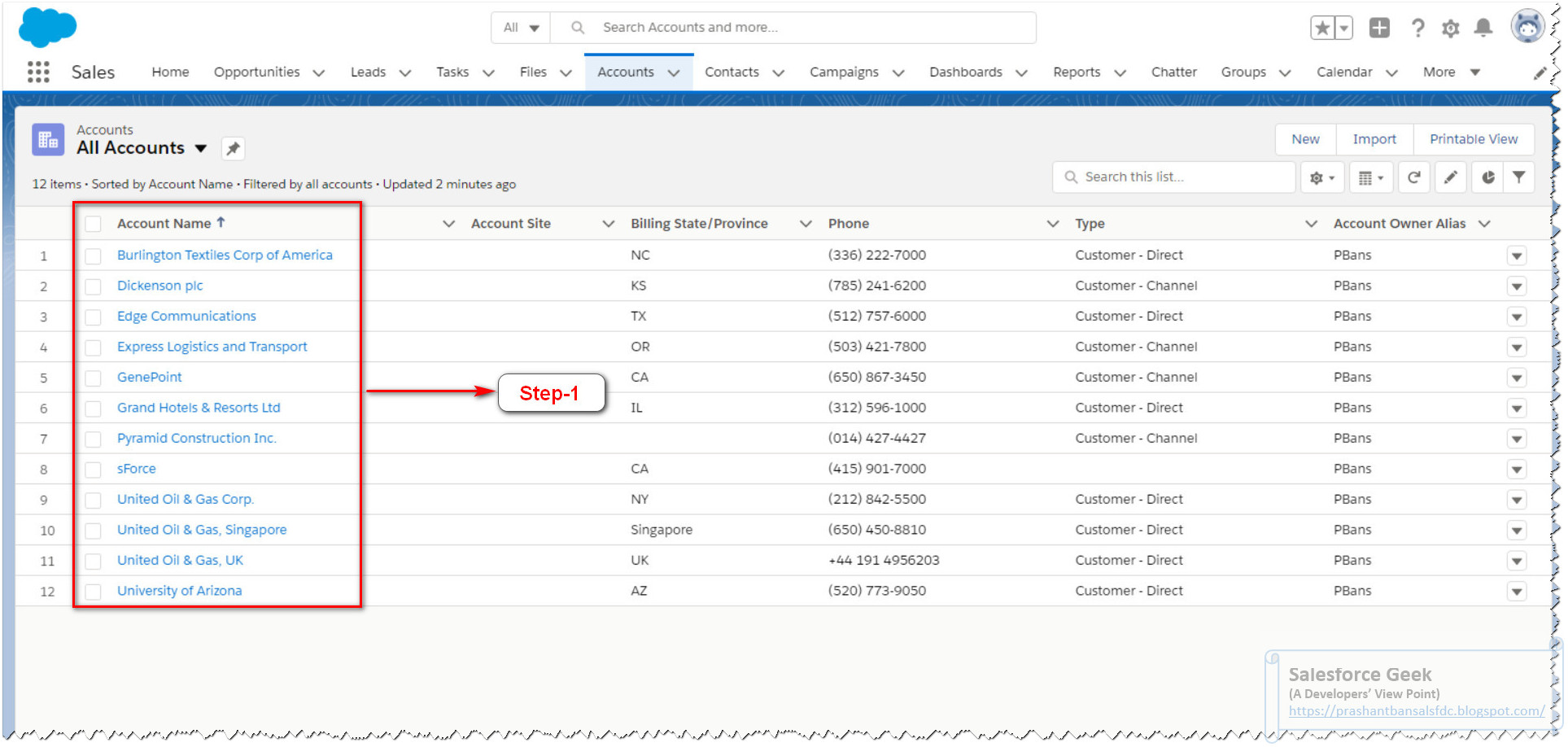
Task: Check the Grand Hotels row checkbox
Action: (x=94, y=408)
